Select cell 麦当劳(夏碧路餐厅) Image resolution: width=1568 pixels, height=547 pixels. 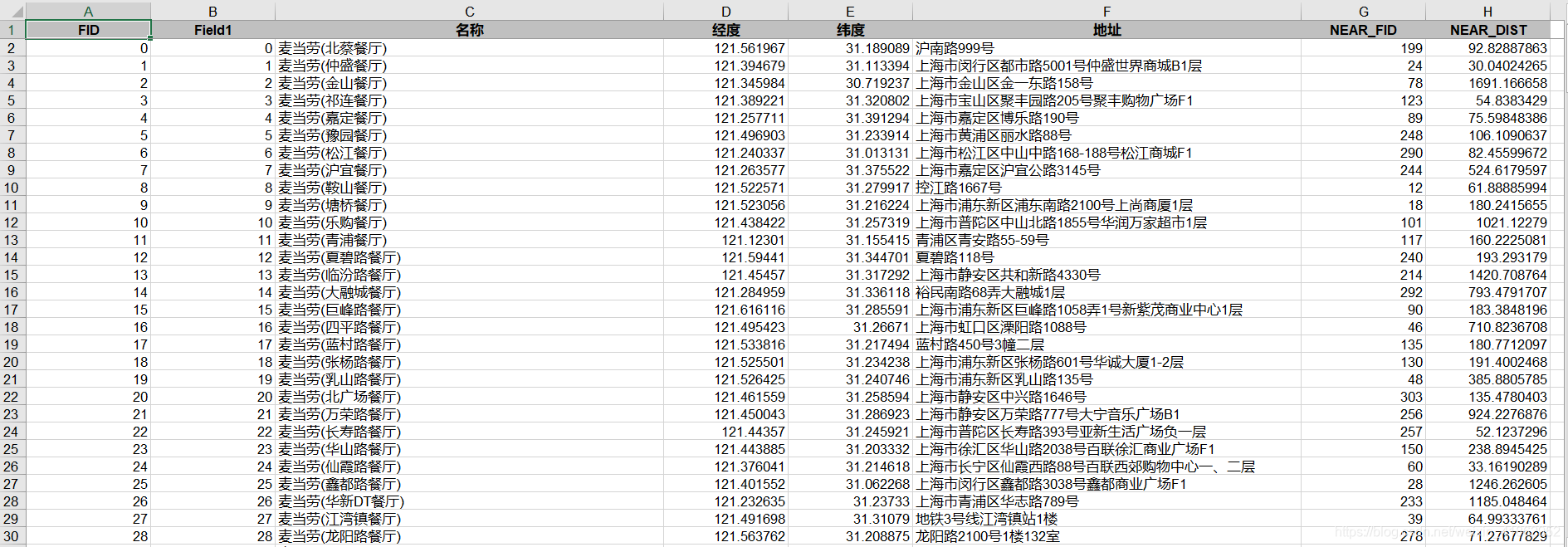[x=469, y=257]
